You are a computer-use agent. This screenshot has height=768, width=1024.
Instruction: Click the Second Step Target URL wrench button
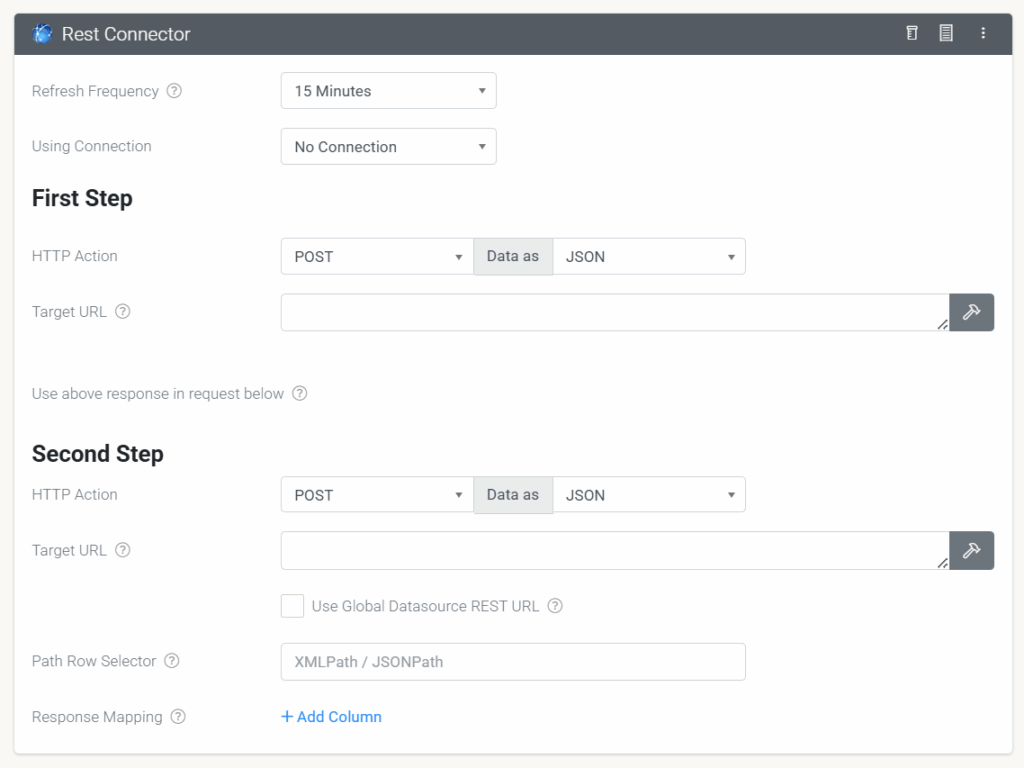pyautogui.click(x=971, y=551)
